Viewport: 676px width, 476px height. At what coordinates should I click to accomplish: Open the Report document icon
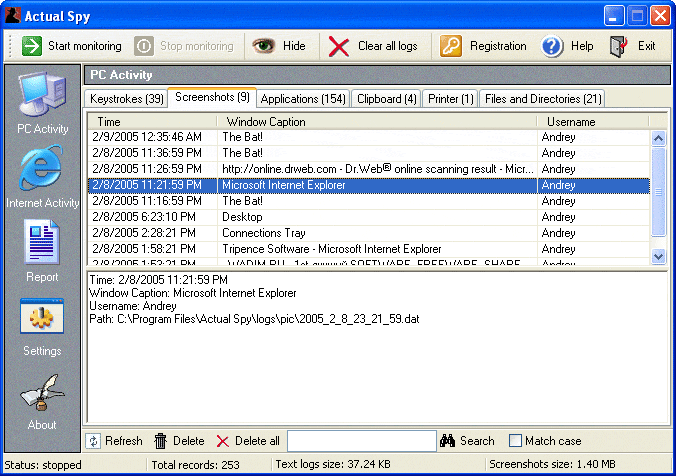click(41, 241)
